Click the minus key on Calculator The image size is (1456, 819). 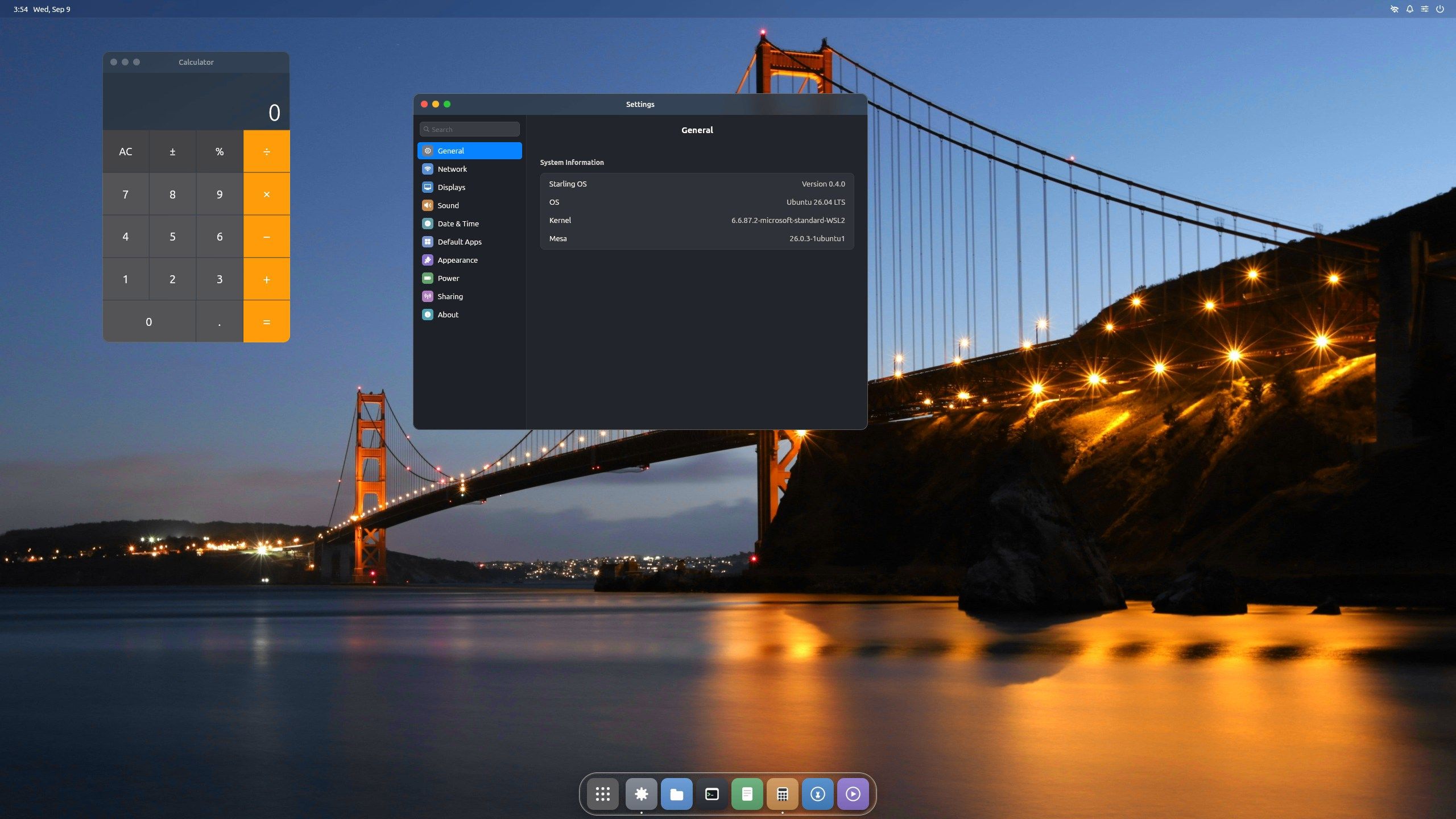(267, 237)
